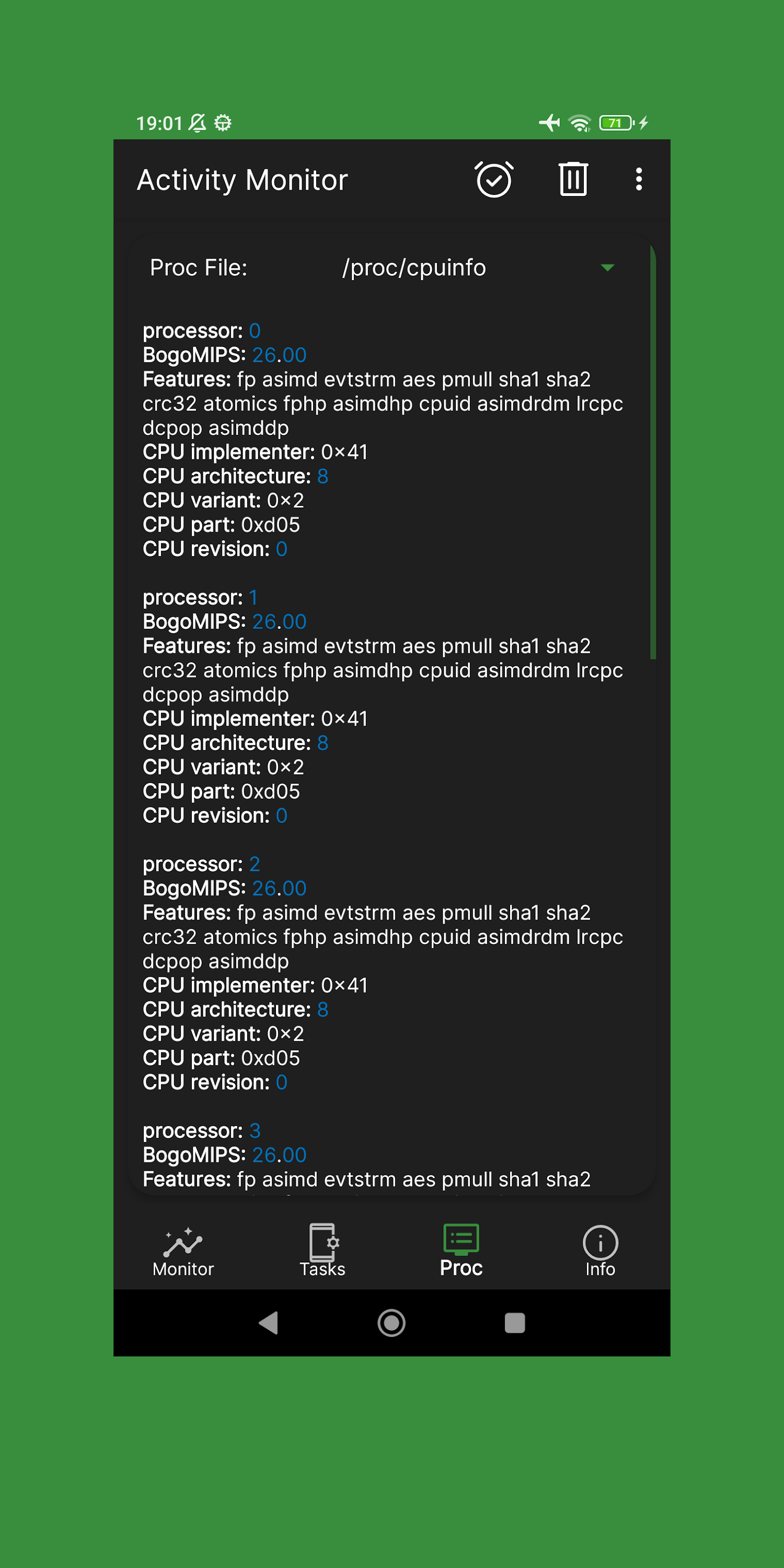Screen dimensions: 784x1568
Task: Tap the Tasks phone-gear icon
Action: tap(322, 1242)
